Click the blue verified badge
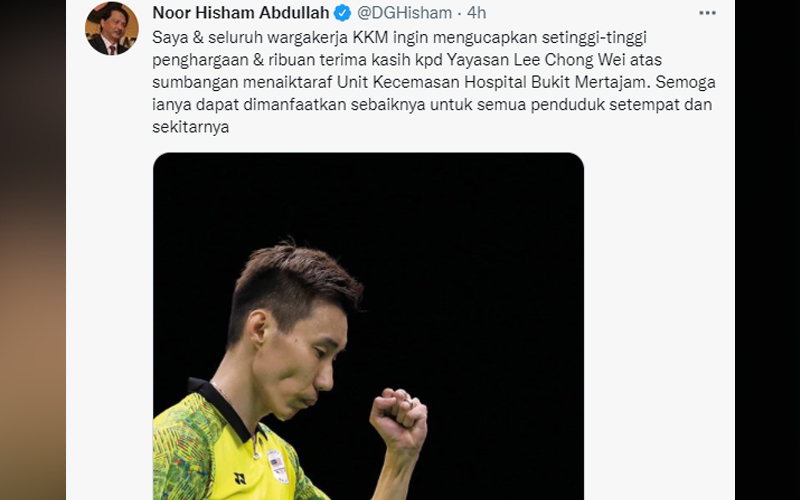This screenshot has height=500, width=800. point(342,13)
